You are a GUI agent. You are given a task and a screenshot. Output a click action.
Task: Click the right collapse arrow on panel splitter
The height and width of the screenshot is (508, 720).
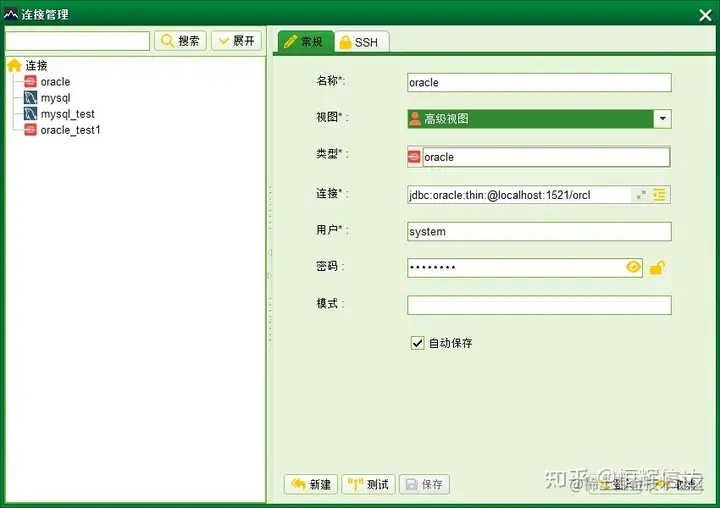pyautogui.click(x=270, y=276)
